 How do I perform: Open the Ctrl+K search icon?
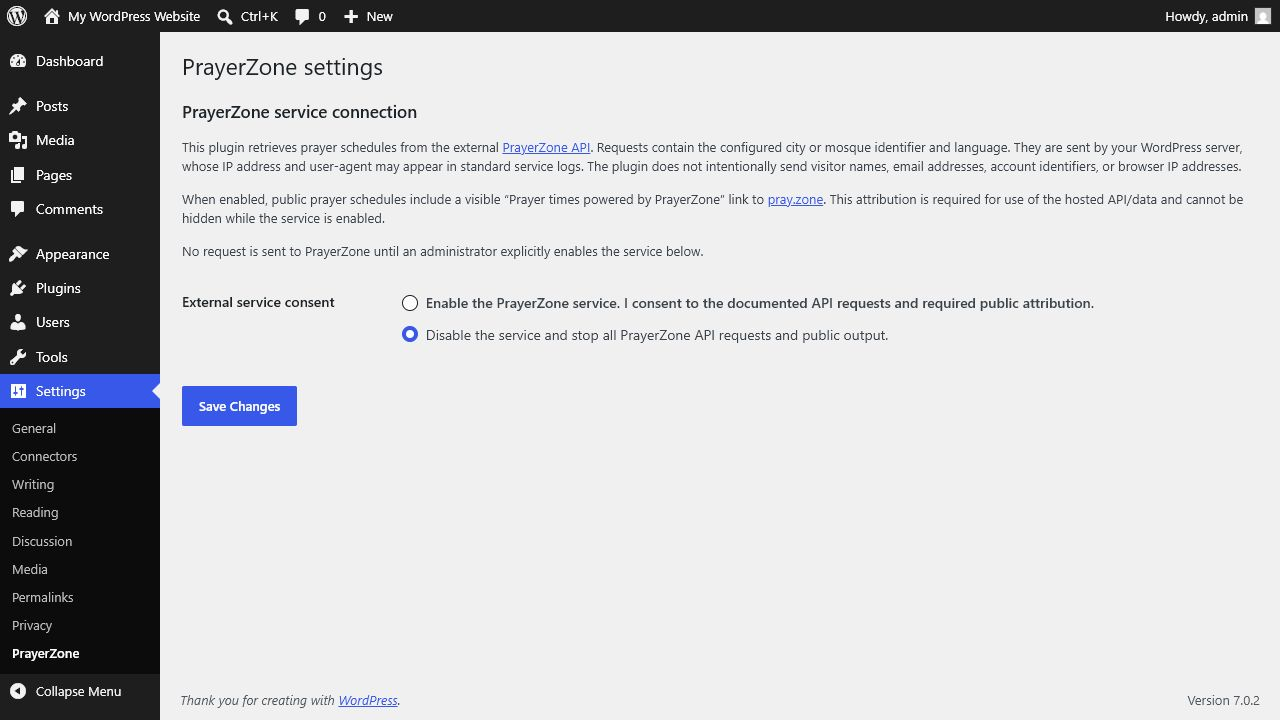coord(225,16)
